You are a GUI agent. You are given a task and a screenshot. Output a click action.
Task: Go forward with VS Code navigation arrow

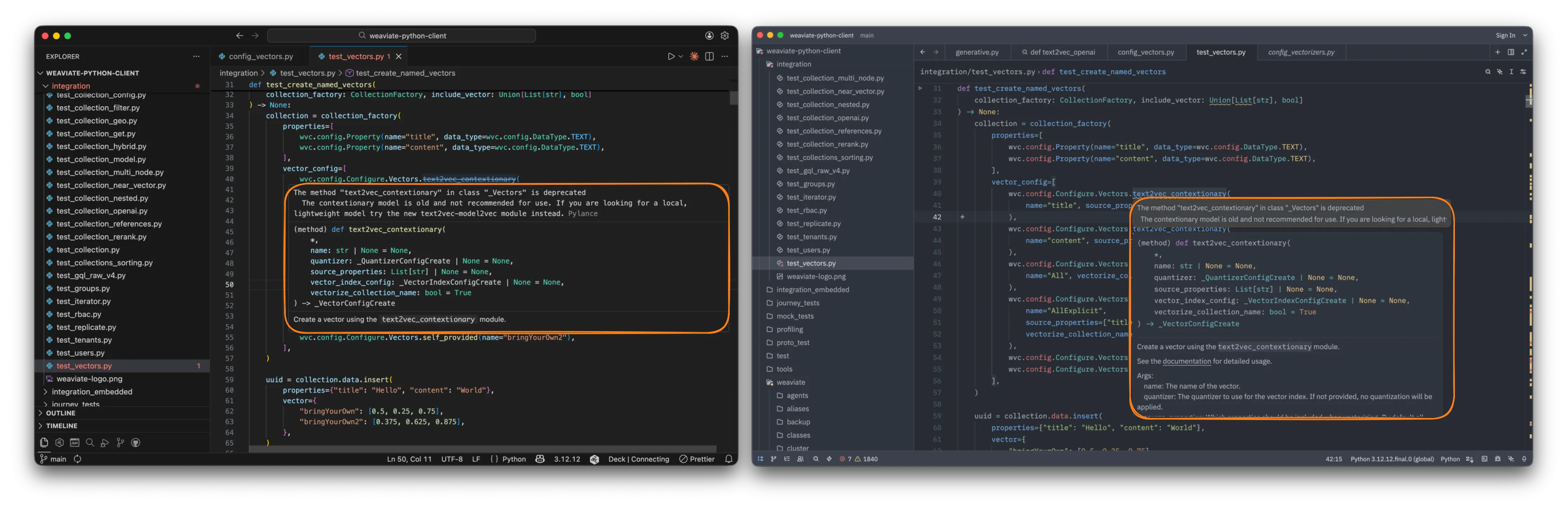click(255, 36)
